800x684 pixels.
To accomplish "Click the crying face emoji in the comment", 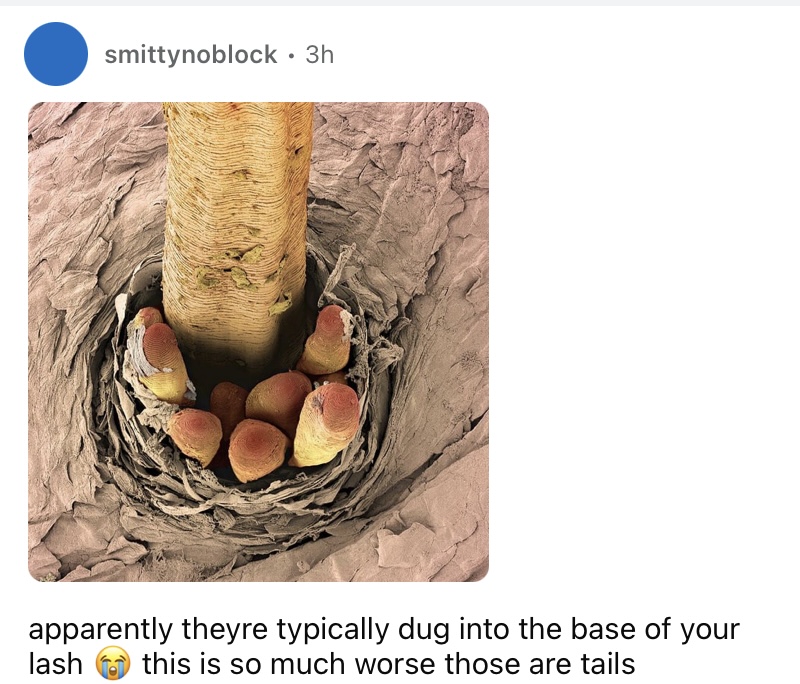I will tap(112, 665).
